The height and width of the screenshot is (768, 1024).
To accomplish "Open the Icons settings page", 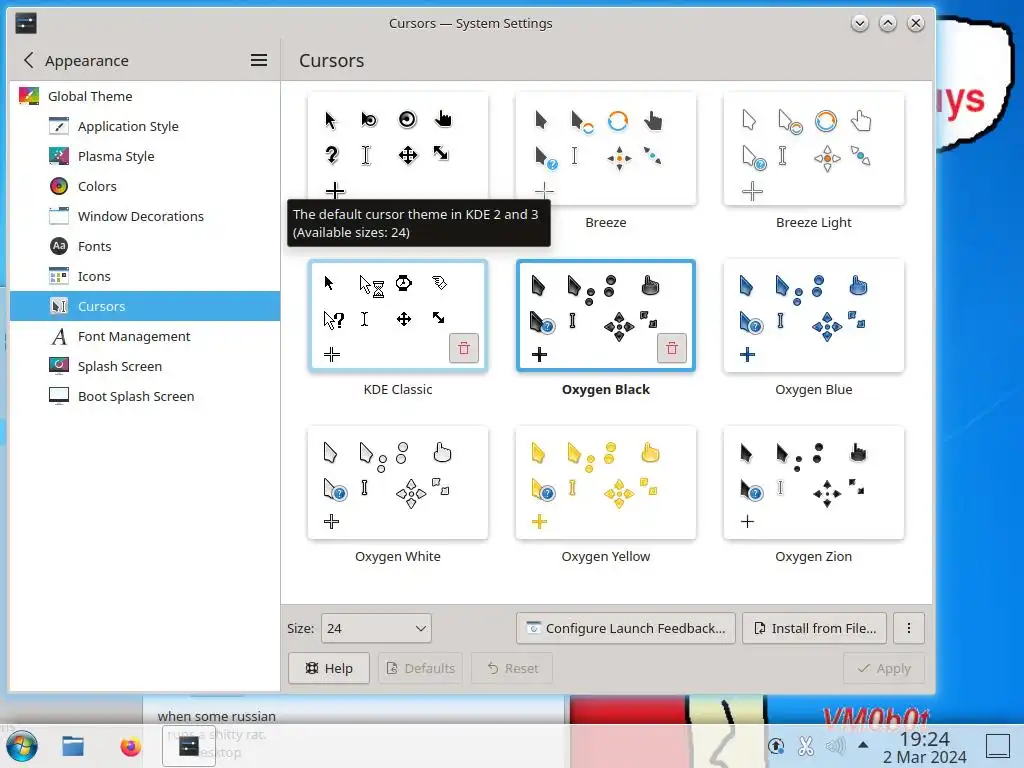I will pos(145,276).
